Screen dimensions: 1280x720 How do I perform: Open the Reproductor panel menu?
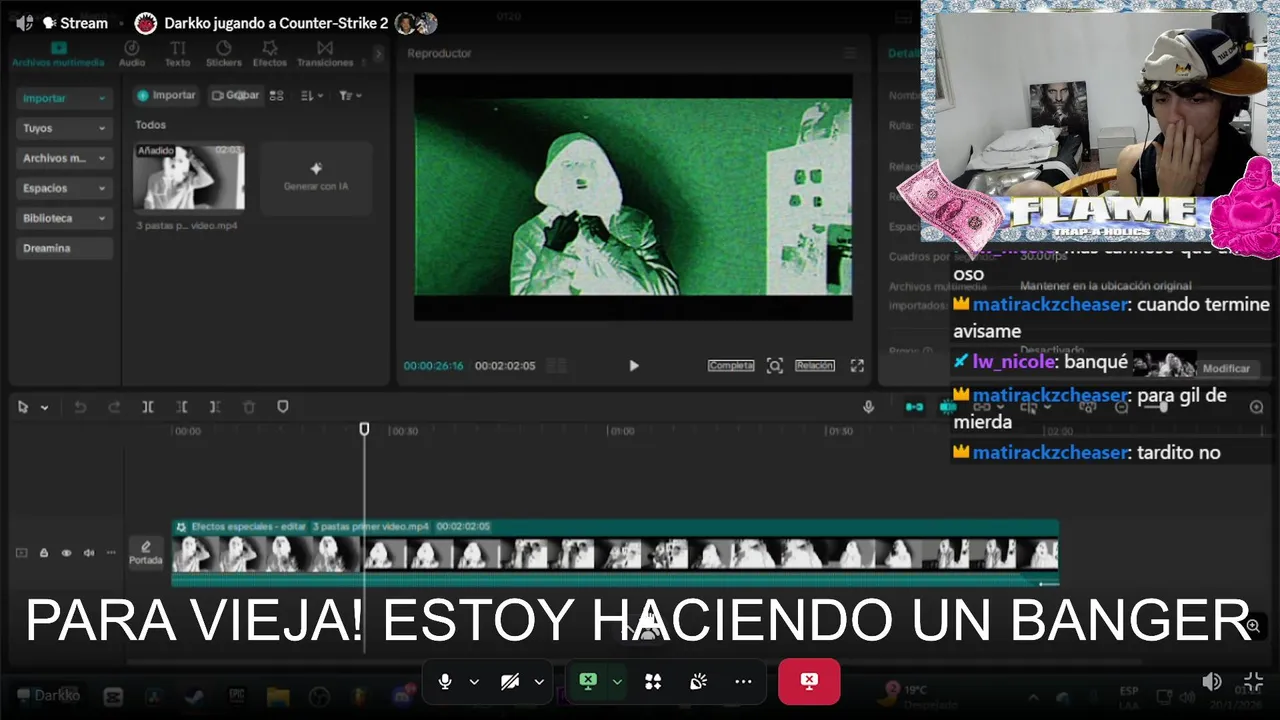pyautogui.click(x=850, y=53)
